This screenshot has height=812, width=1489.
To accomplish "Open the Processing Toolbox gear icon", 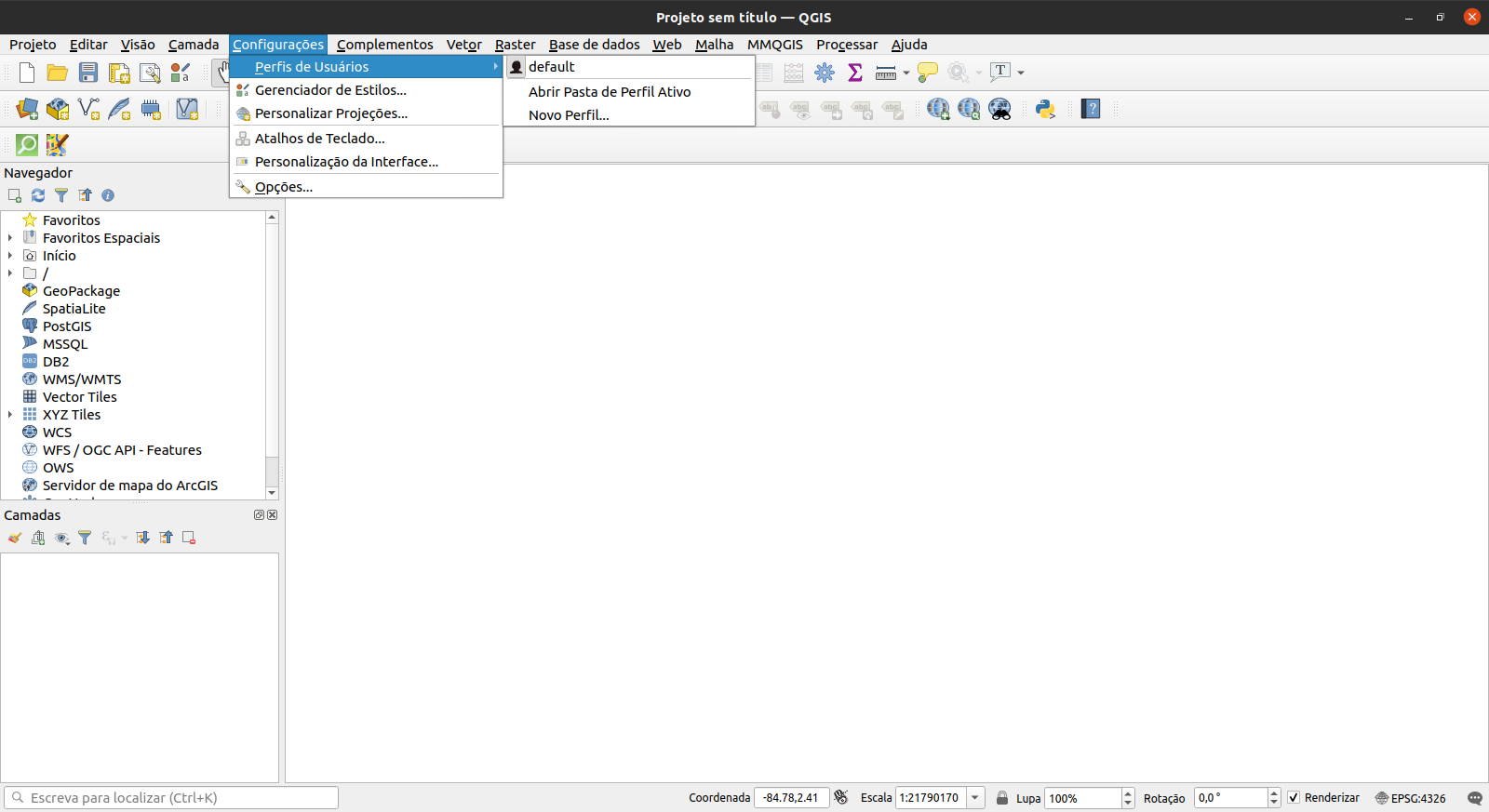I will (825, 73).
